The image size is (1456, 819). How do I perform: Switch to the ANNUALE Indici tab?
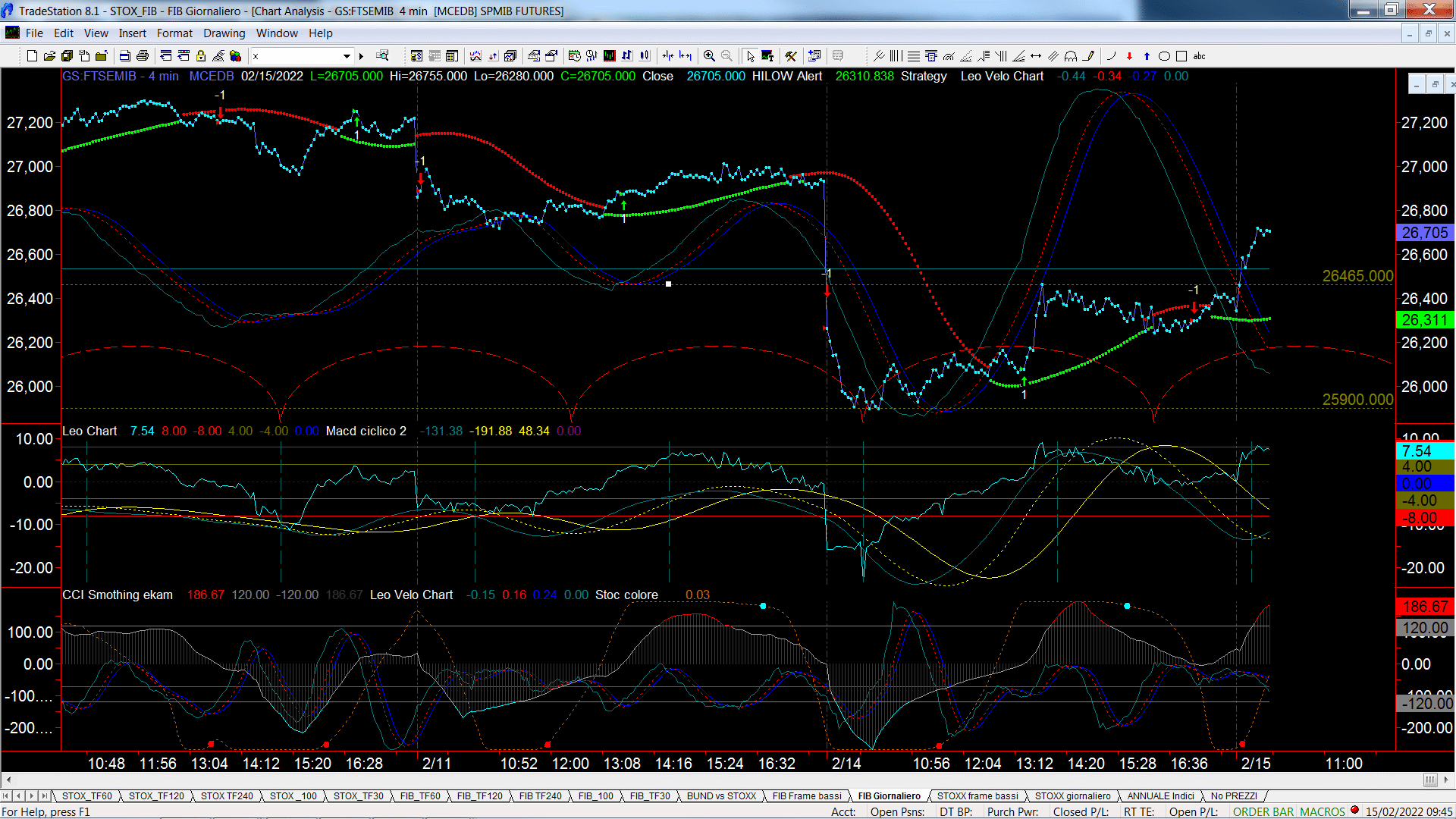(x=1160, y=795)
